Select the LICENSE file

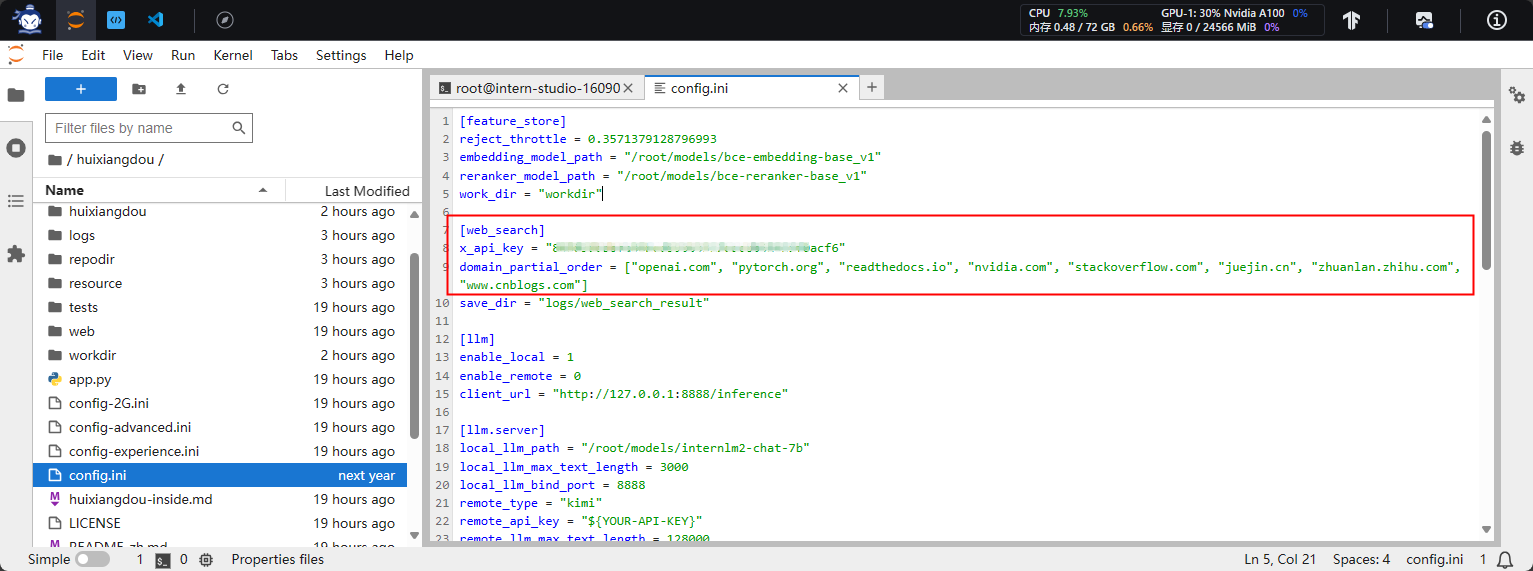[x=220, y=523]
